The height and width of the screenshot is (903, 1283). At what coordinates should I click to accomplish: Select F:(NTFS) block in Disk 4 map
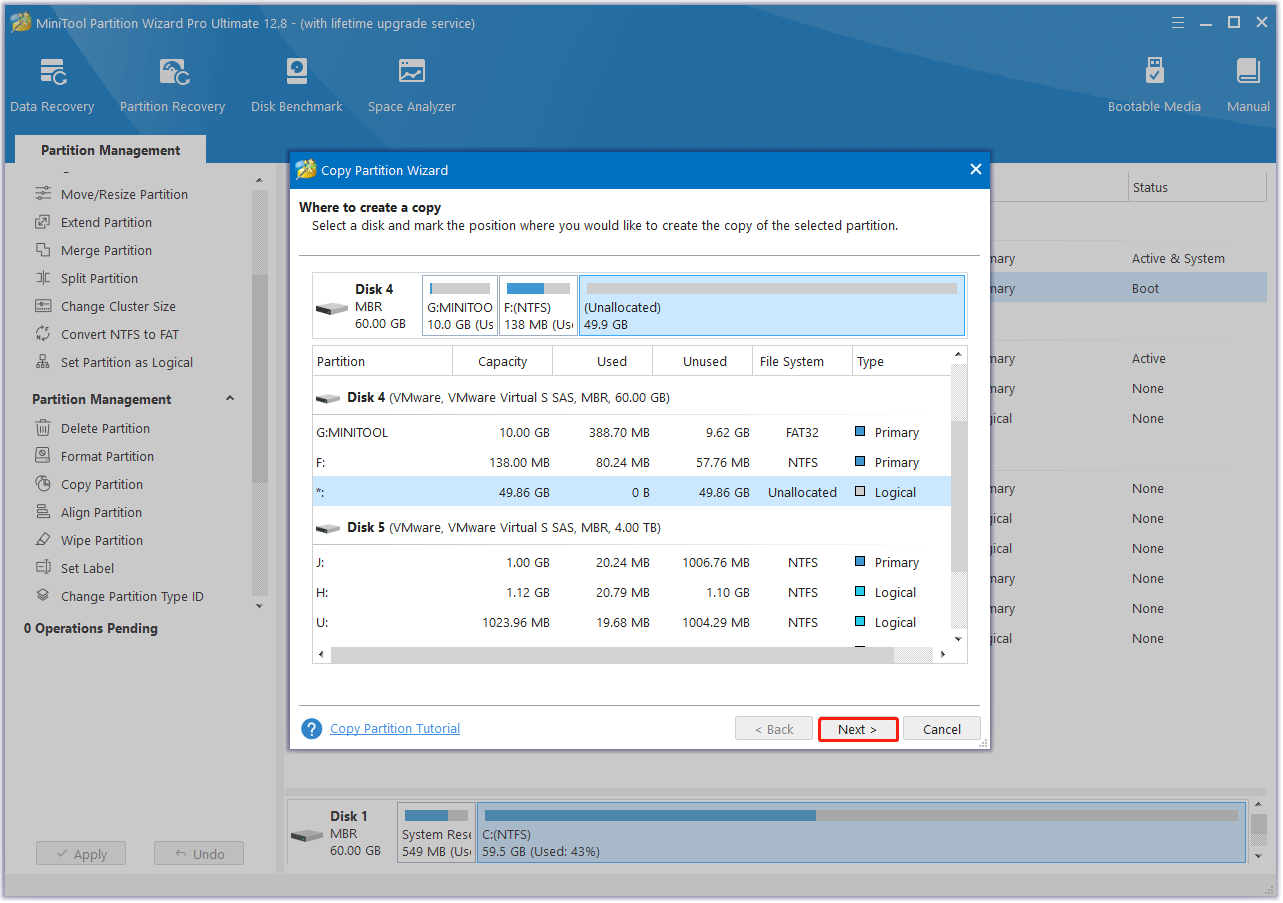538,306
